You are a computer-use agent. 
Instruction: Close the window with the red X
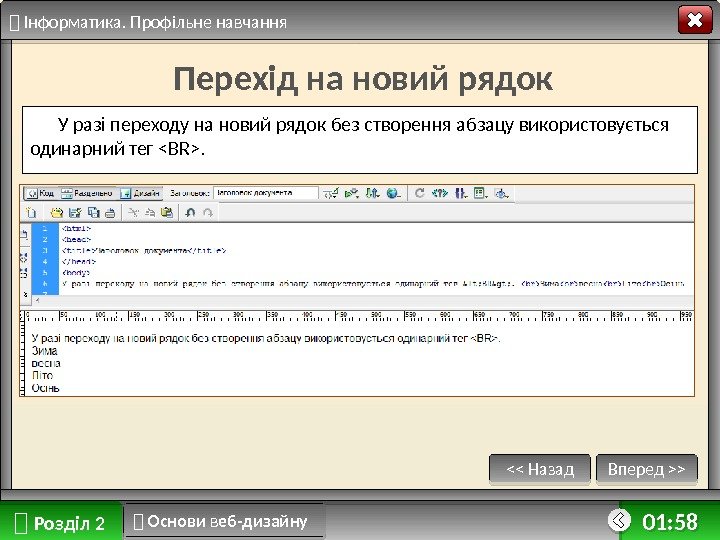coord(695,20)
